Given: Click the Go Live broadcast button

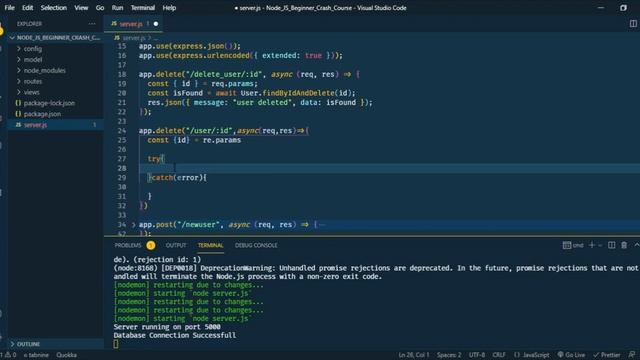Looking at the screenshot, I should (571, 355).
